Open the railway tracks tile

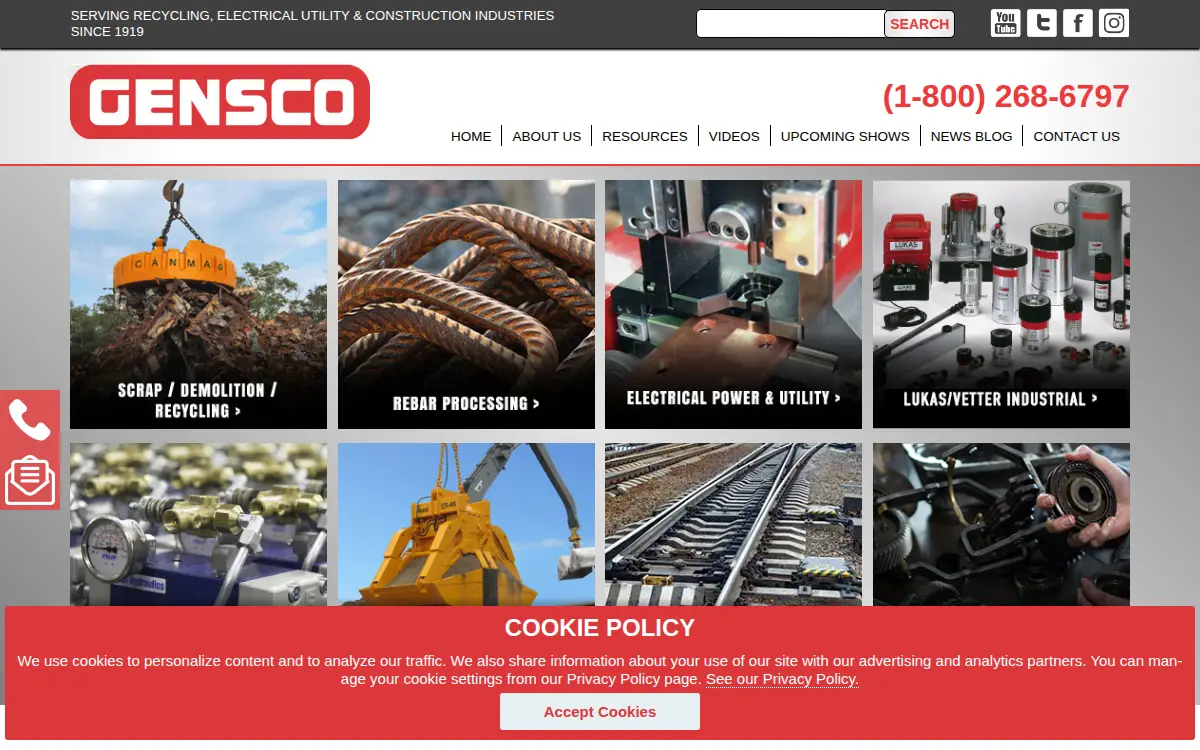coord(733,525)
